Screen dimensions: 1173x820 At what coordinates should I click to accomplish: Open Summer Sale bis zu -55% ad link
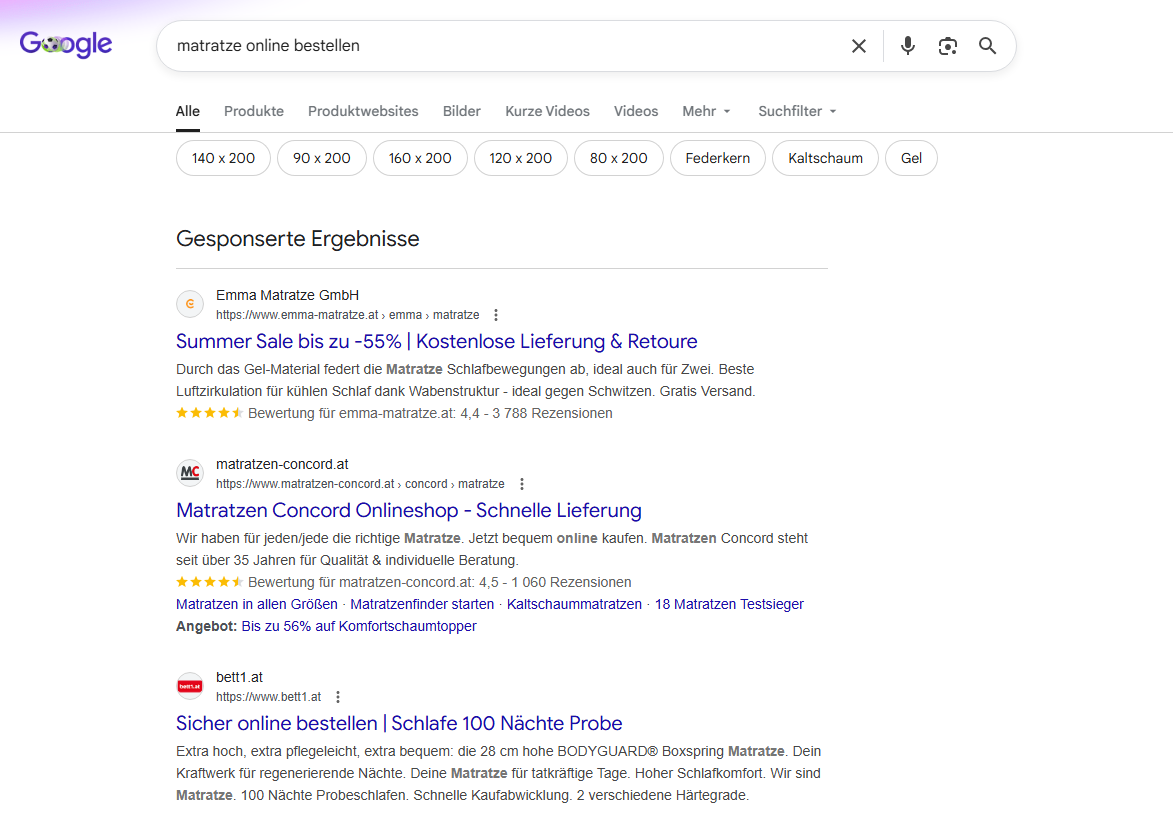436,342
